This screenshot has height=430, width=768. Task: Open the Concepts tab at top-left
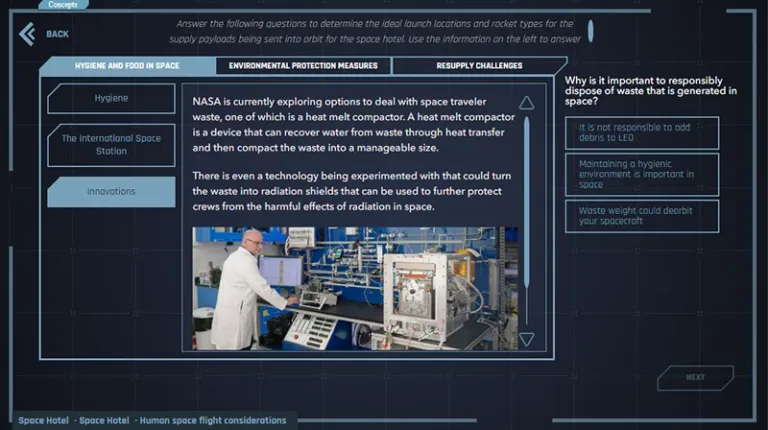click(63, 4)
